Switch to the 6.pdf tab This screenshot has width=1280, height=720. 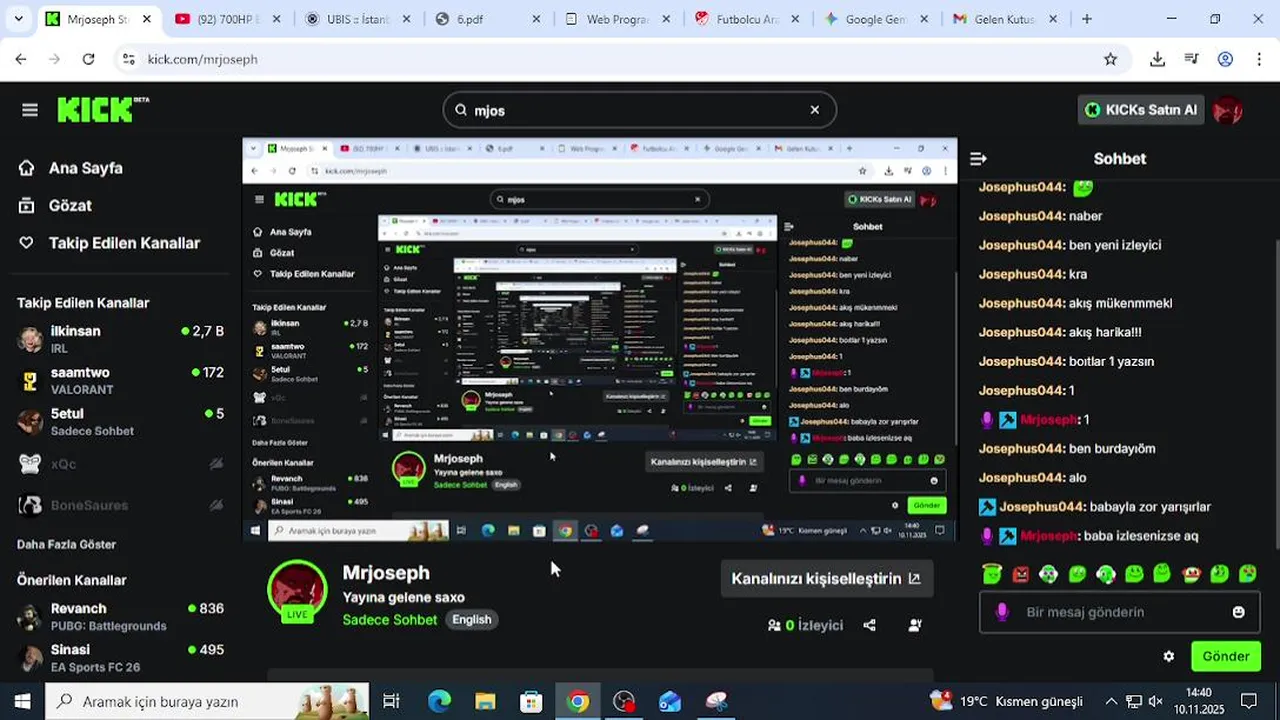[488, 19]
